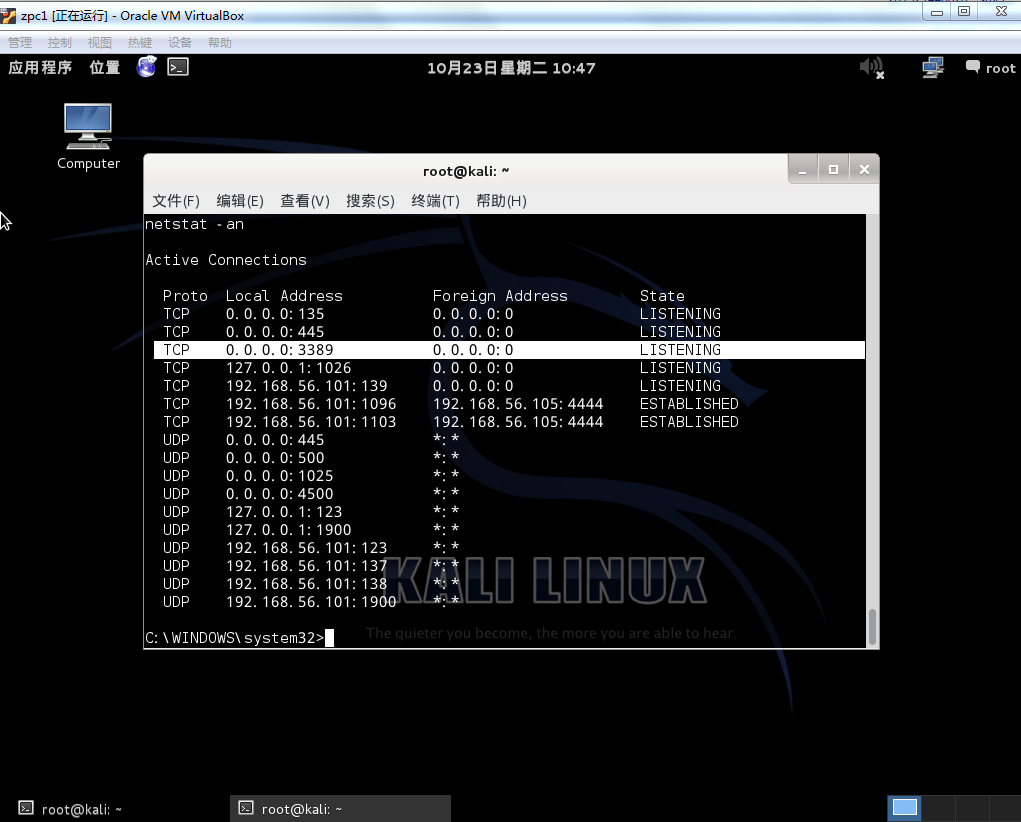Open the 搜索(S) menu in terminal
This screenshot has width=1021, height=822.
(370, 201)
